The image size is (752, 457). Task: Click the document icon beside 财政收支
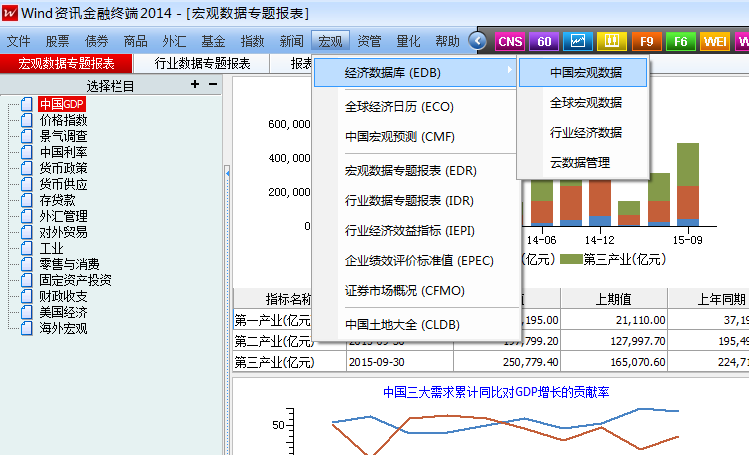[x=27, y=296]
